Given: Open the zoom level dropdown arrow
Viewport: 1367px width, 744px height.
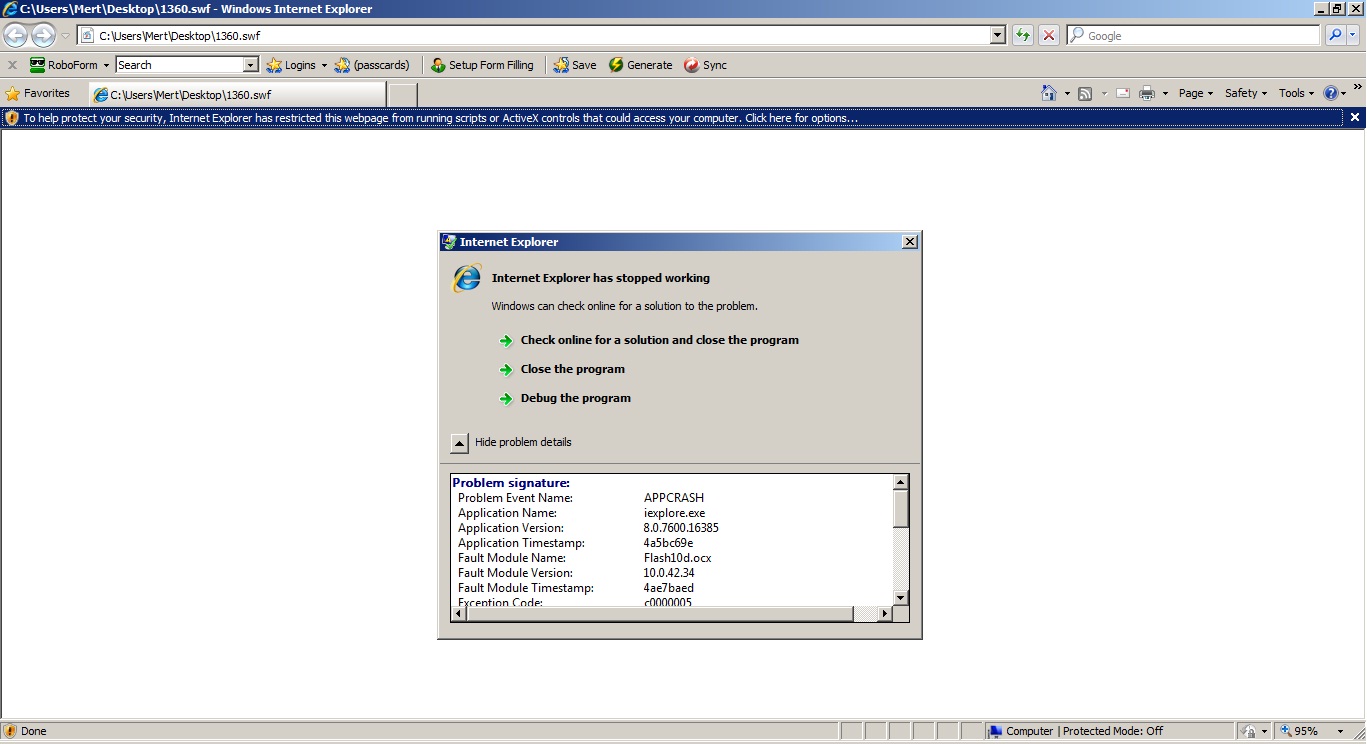Looking at the screenshot, I should (x=1341, y=731).
